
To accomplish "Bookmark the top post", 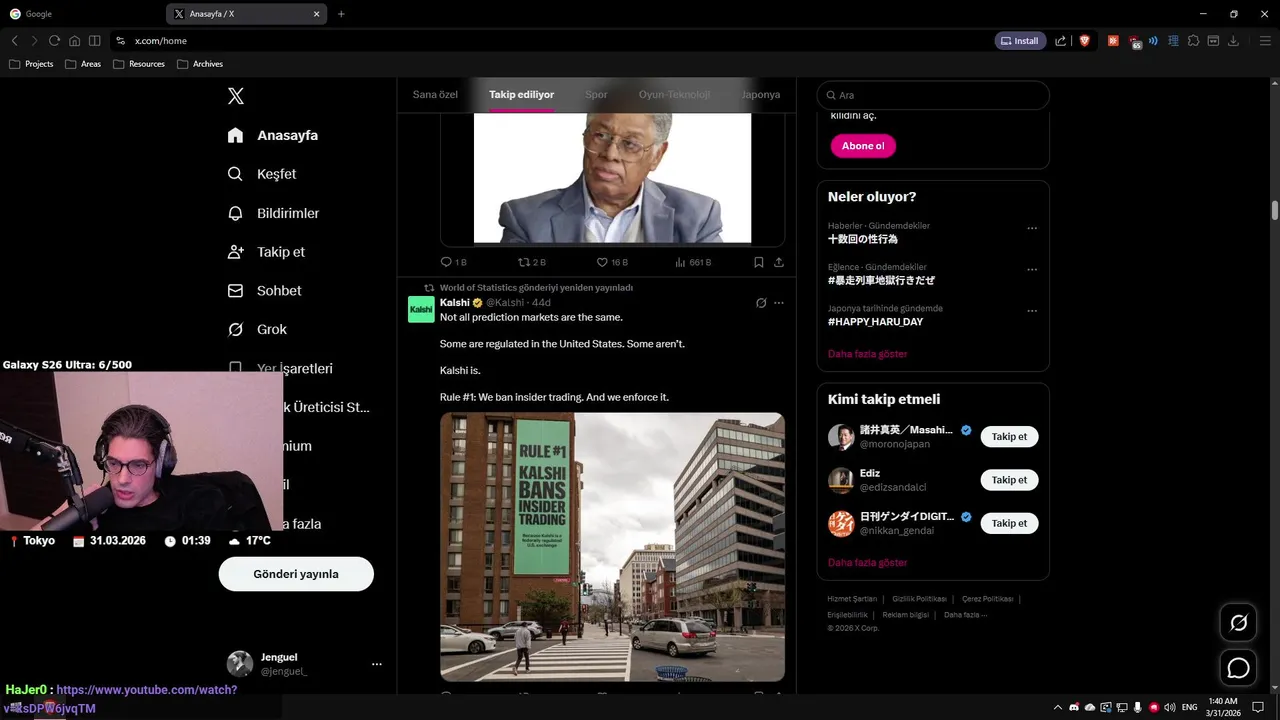I will pos(758,262).
